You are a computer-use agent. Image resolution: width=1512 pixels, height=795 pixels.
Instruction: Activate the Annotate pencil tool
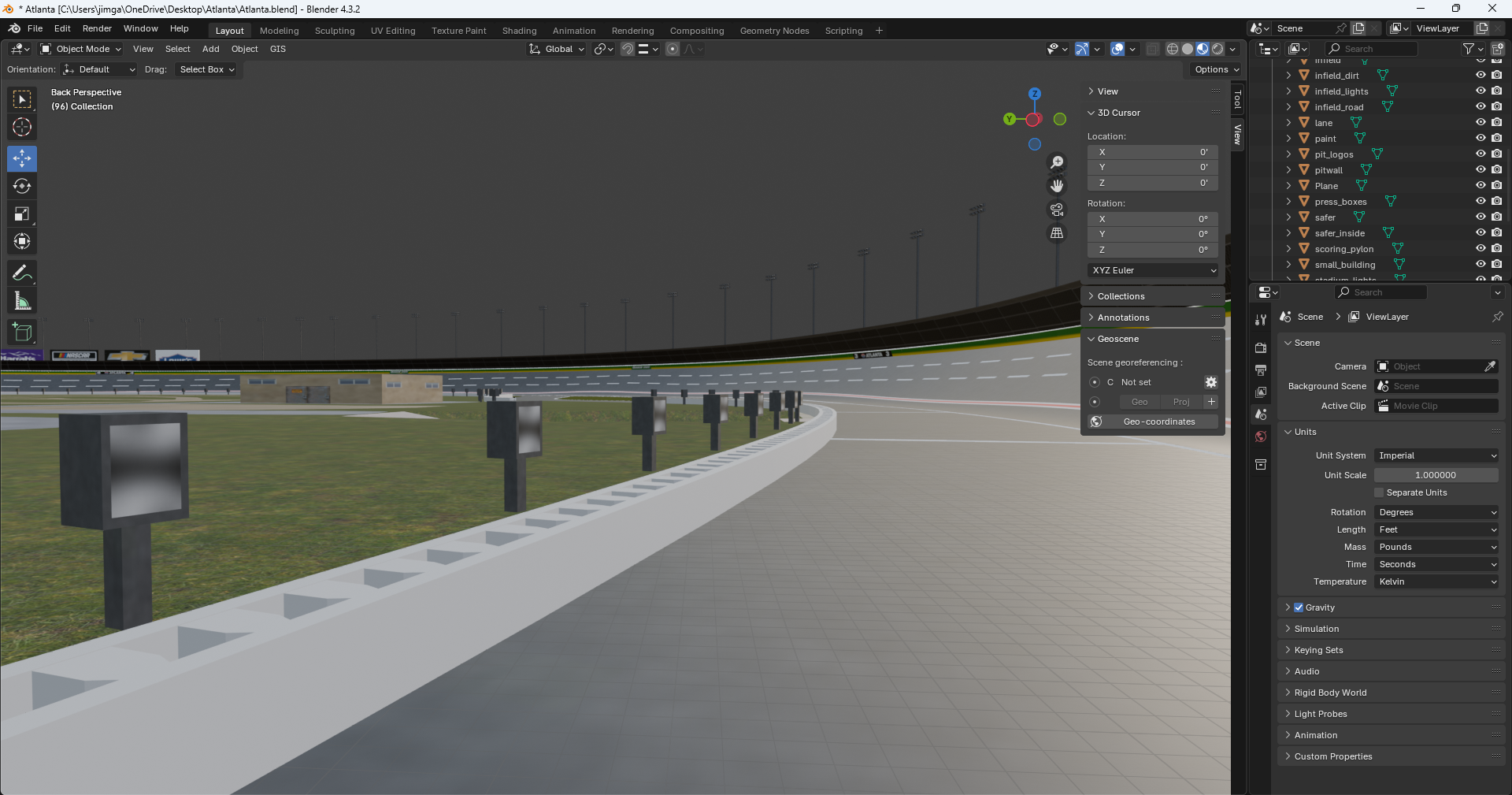tap(22, 273)
